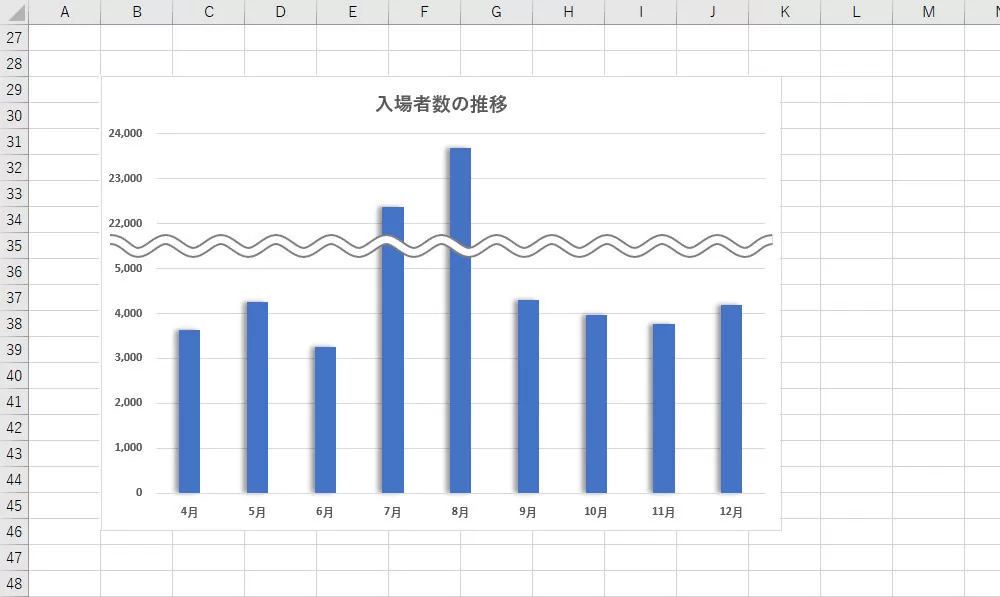The height and width of the screenshot is (597, 1000).
Task: Click cell M47
Action: point(929,557)
